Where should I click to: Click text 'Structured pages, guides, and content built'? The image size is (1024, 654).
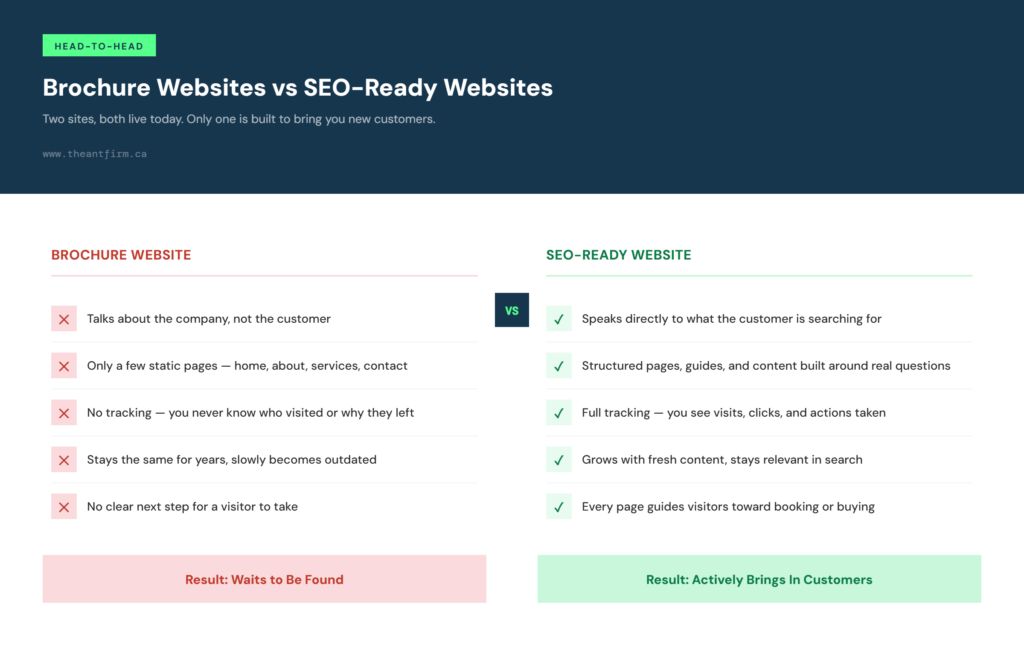[767, 366]
